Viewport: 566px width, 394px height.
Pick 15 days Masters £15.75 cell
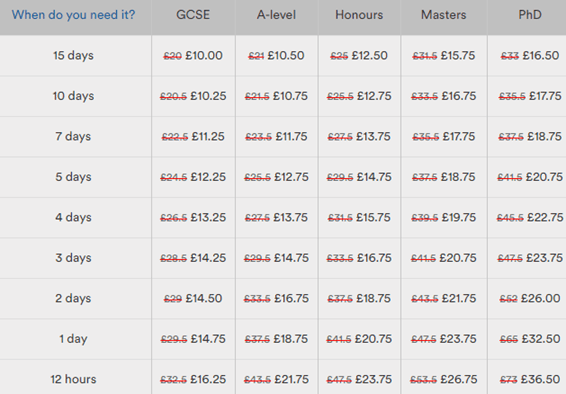pos(444,56)
